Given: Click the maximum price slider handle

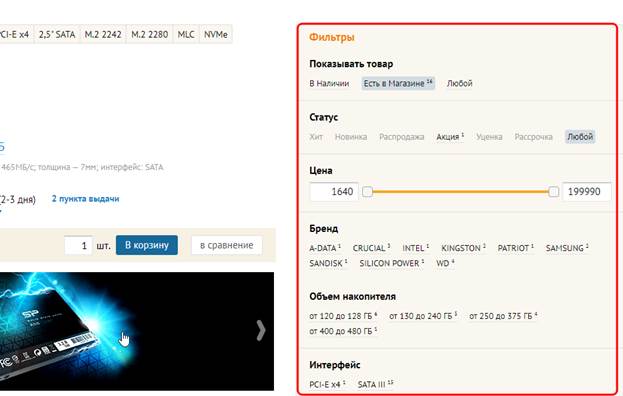Looking at the screenshot, I should 553,192.
